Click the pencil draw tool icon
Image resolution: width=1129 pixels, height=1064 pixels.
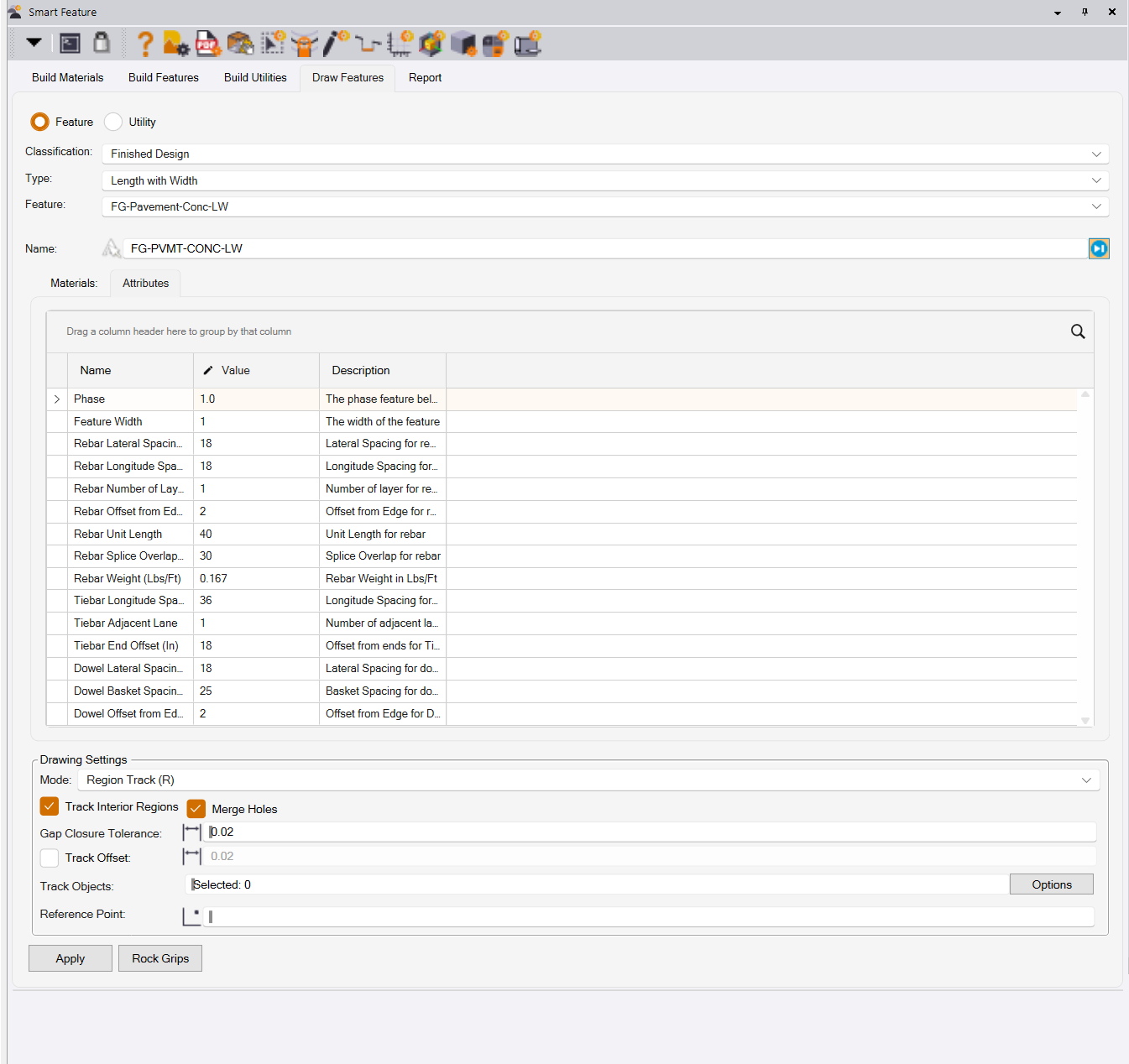click(336, 43)
